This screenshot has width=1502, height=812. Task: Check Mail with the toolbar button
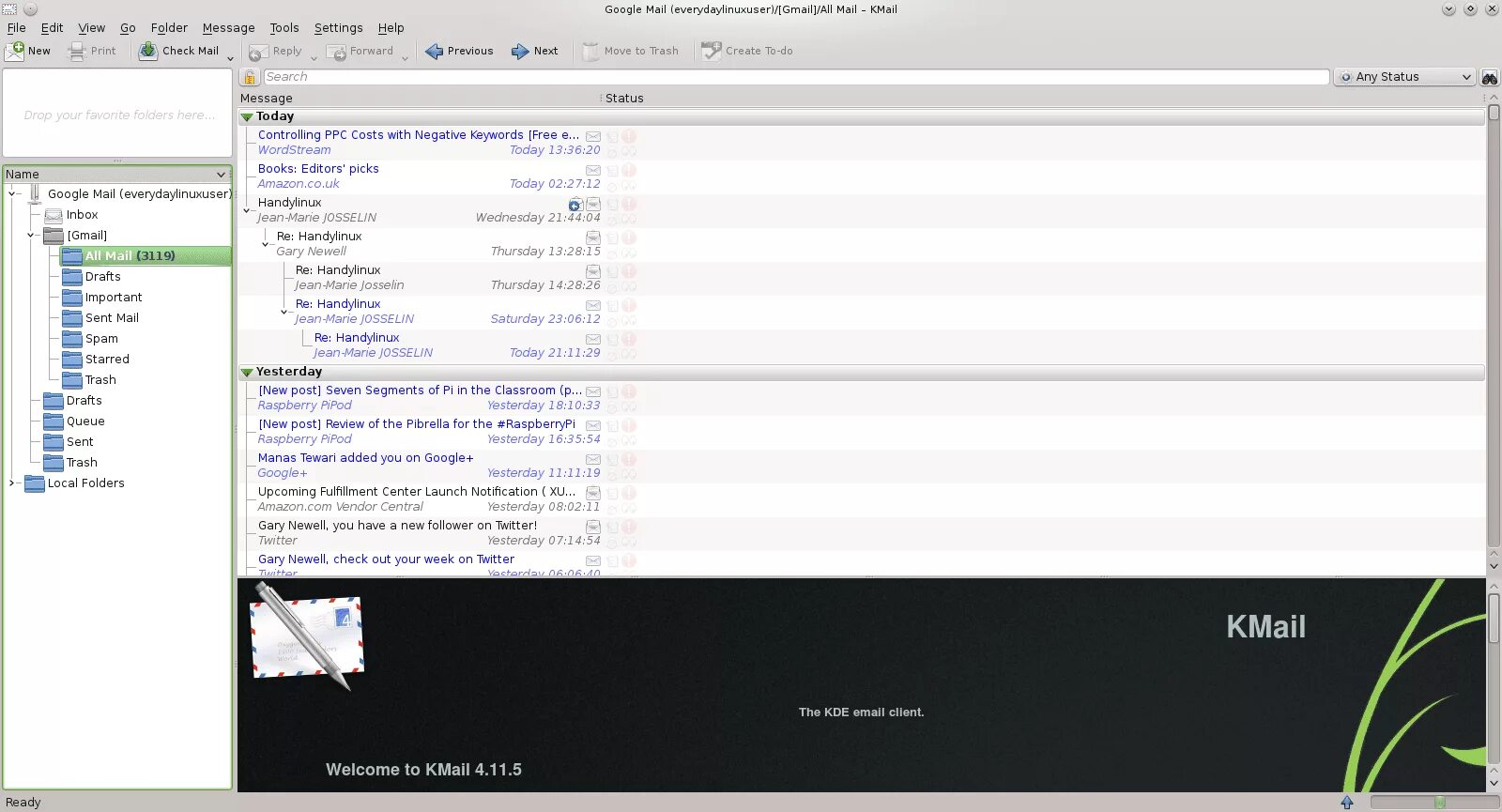coord(179,51)
